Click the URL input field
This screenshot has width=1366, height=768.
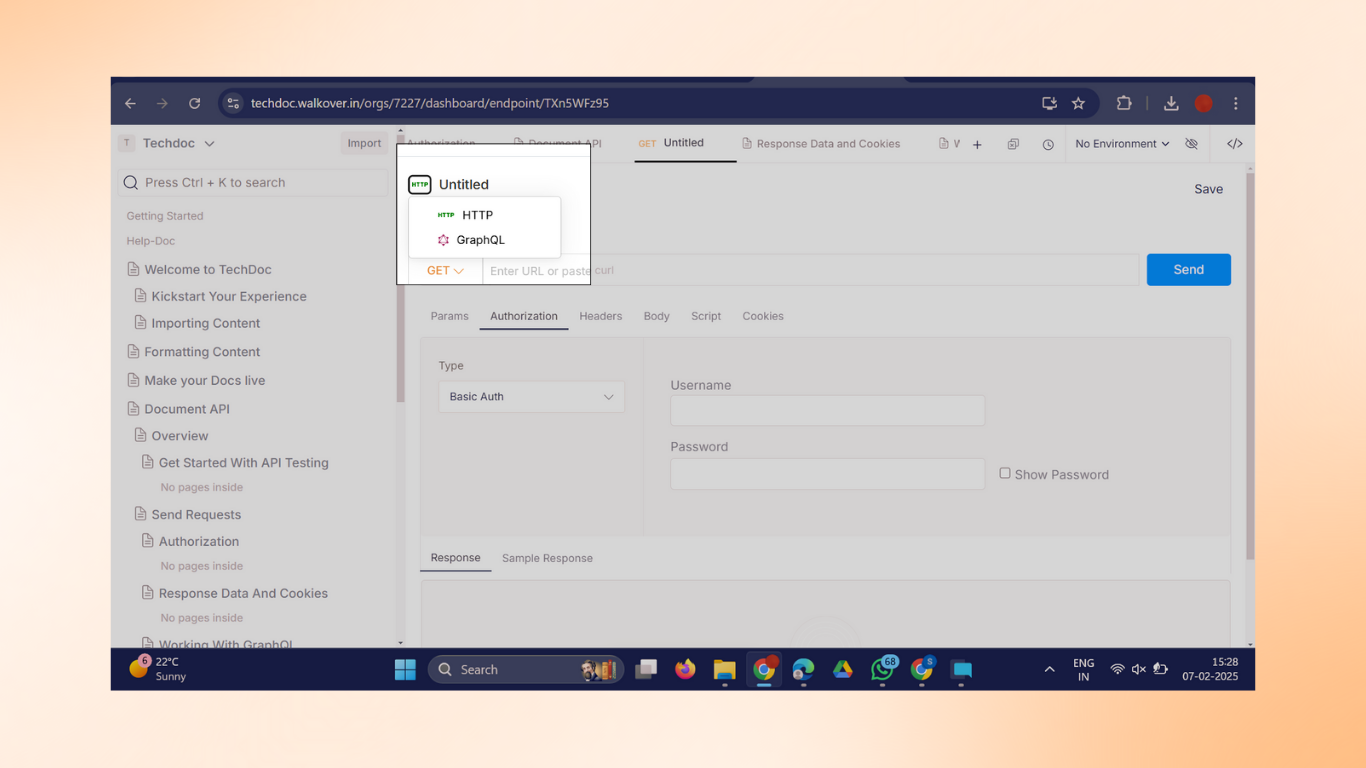(x=810, y=271)
